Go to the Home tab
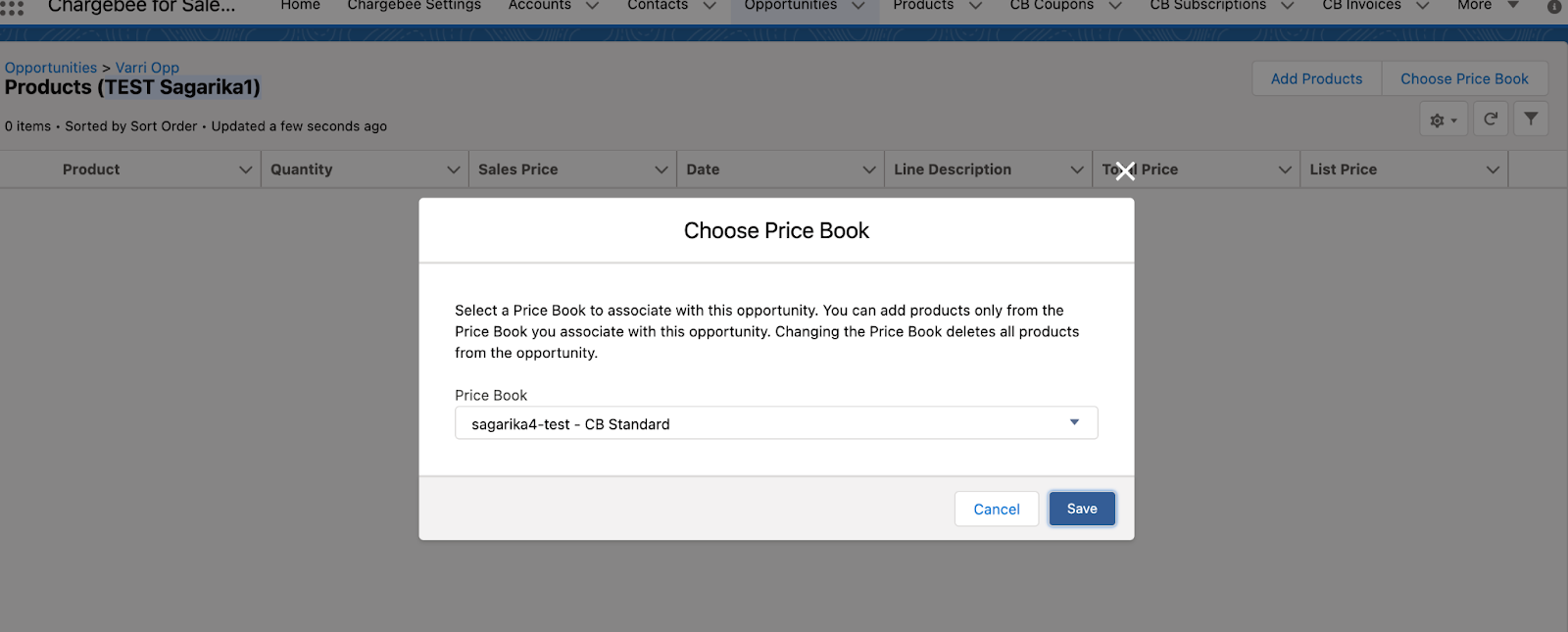The width and height of the screenshot is (1568, 632). click(x=300, y=6)
